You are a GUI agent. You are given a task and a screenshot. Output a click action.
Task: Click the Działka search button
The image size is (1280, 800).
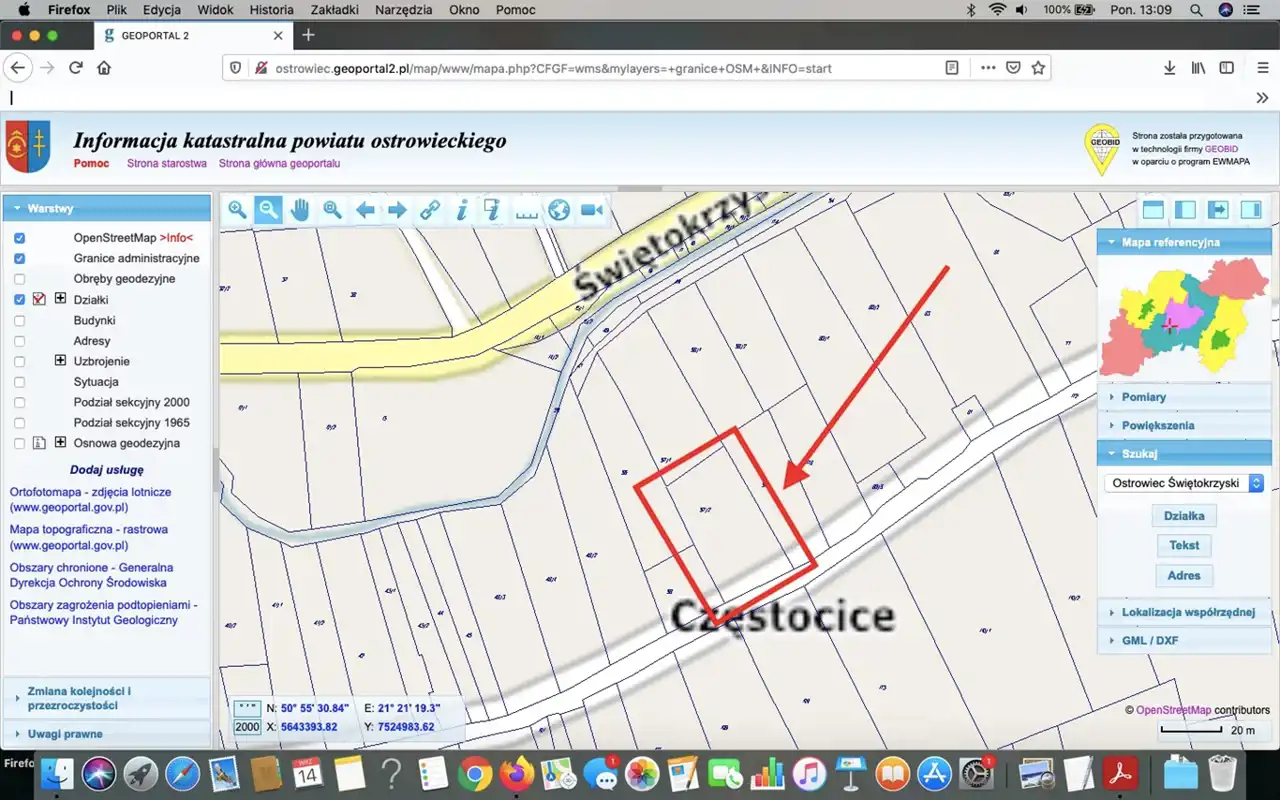[1184, 516]
